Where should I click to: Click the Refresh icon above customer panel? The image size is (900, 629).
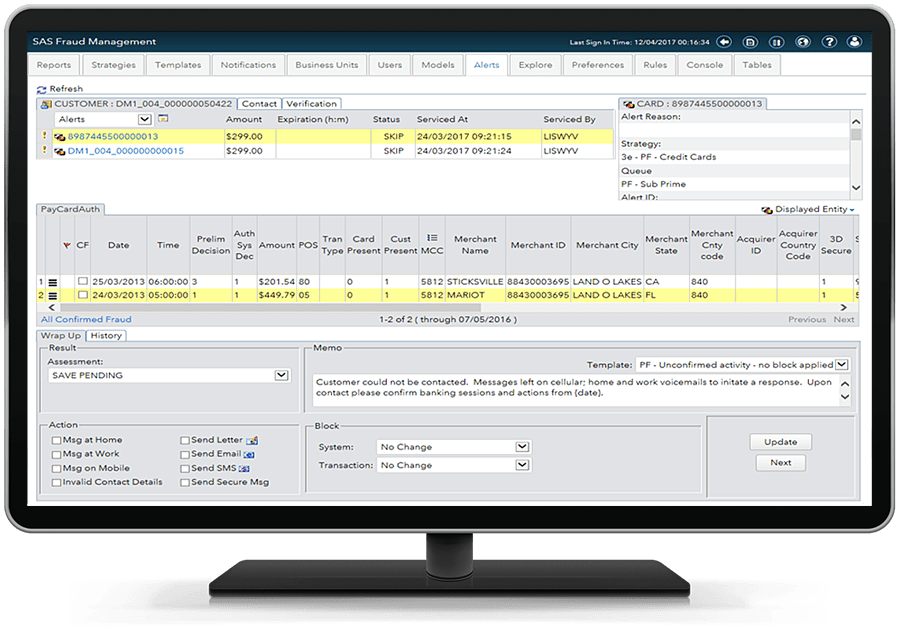42,89
